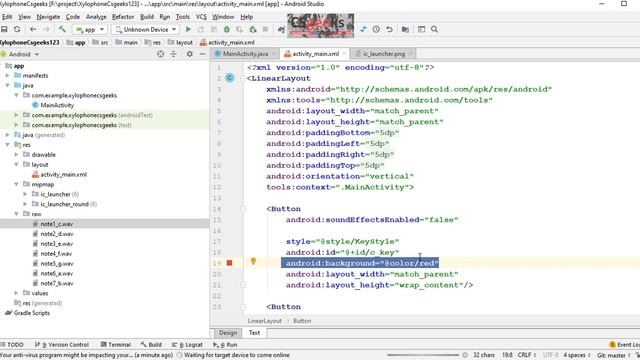Image resolution: width=640 pixels, height=360 pixels.
Task: Toggle the fold marker at line 2 LinearLayout
Action: [x=243, y=78]
